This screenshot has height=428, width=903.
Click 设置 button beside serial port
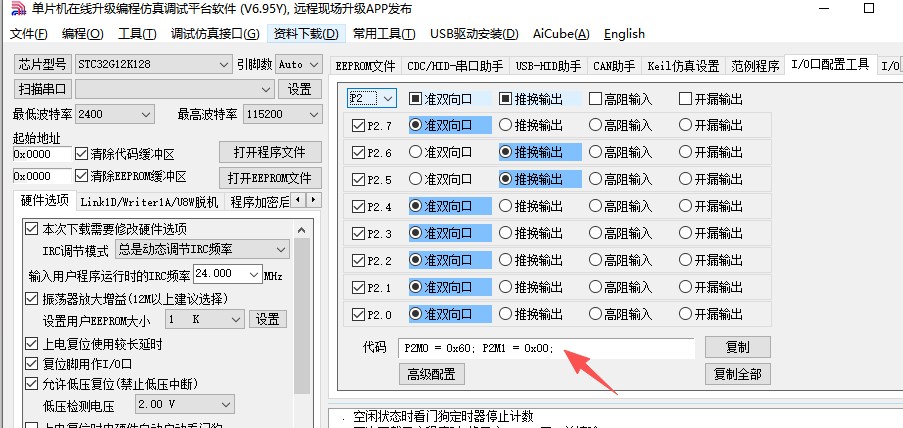click(x=299, y=89)
